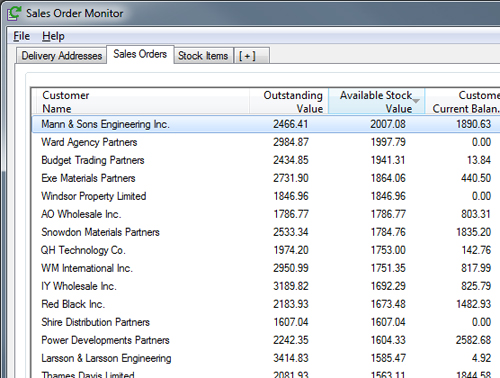Click outstanding value 1974.20
The image size is (500, 378).
pos(291,250)
